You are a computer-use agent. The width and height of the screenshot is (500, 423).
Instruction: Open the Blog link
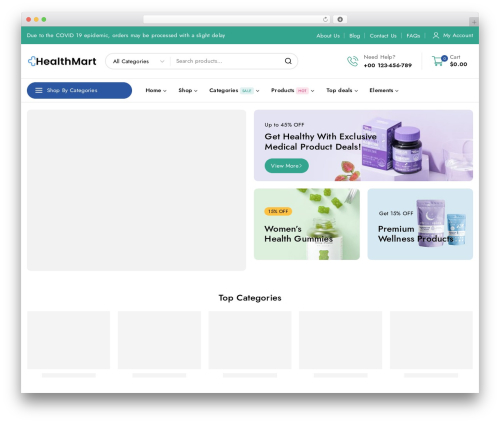click(355, 36)
